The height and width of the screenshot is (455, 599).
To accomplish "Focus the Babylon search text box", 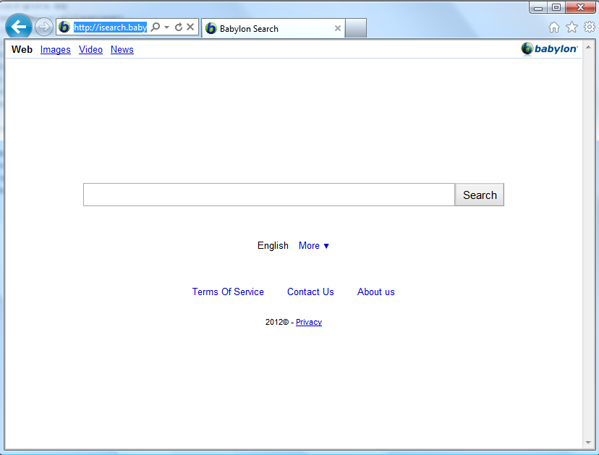I will 269,195.
